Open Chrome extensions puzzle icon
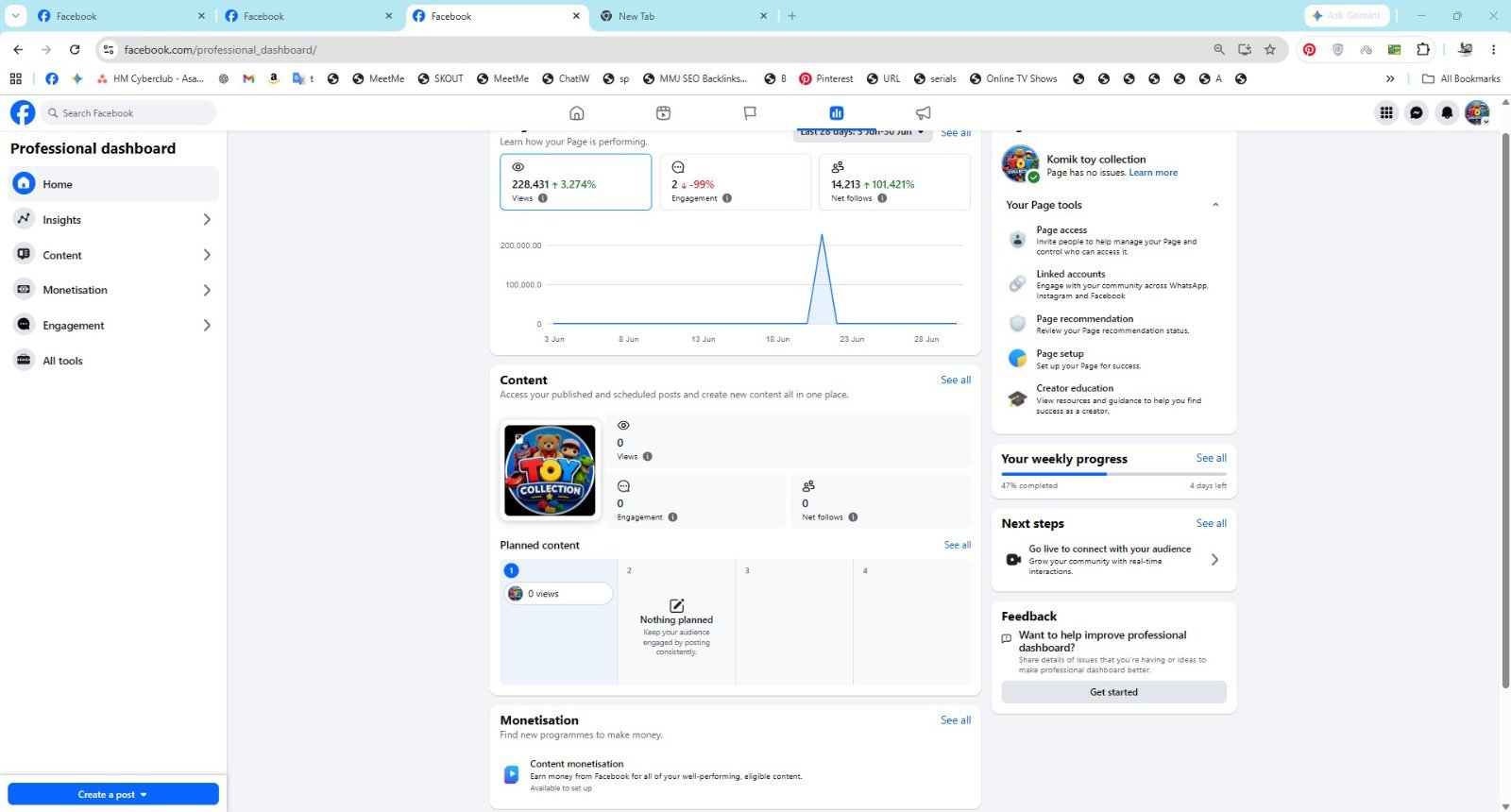The width and height of the screenshot is (1511, 812). (1423, 49)
